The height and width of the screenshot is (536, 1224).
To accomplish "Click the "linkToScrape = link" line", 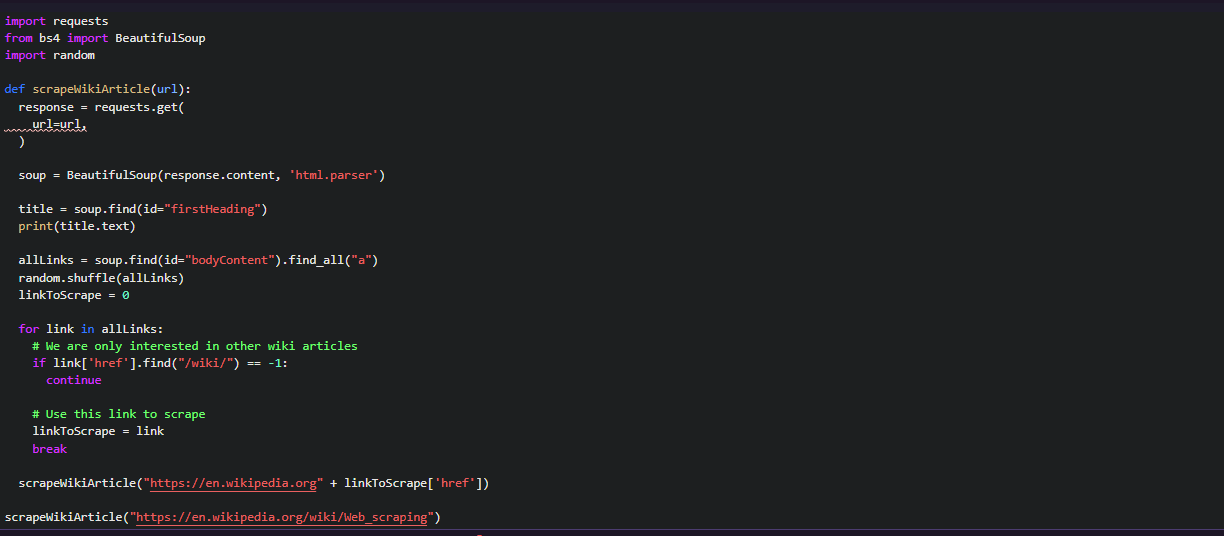I will [x=98, y=431].
